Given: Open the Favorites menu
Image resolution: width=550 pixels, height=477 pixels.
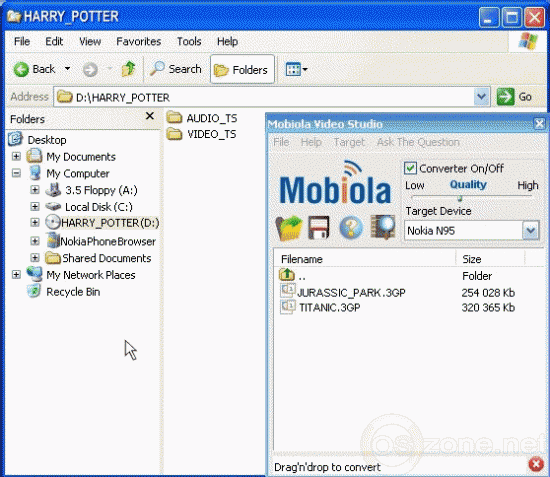Looking at the screenshot, I should point(139,41).
